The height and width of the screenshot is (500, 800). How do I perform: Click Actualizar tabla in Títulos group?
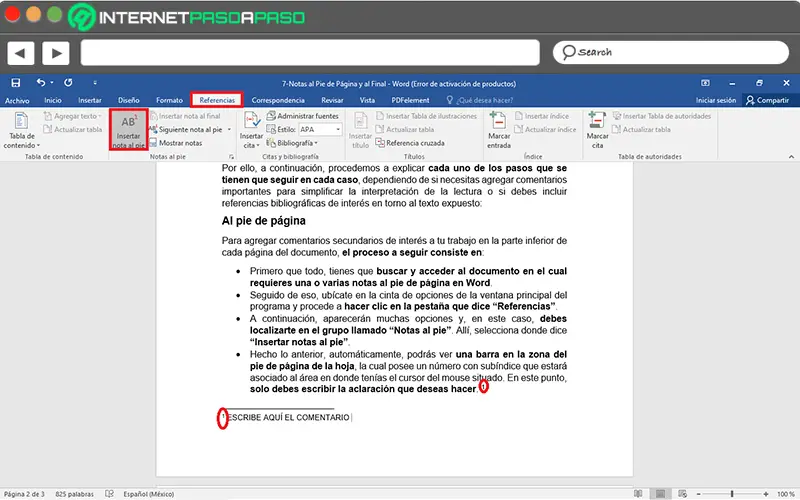[x=405, y=130]
